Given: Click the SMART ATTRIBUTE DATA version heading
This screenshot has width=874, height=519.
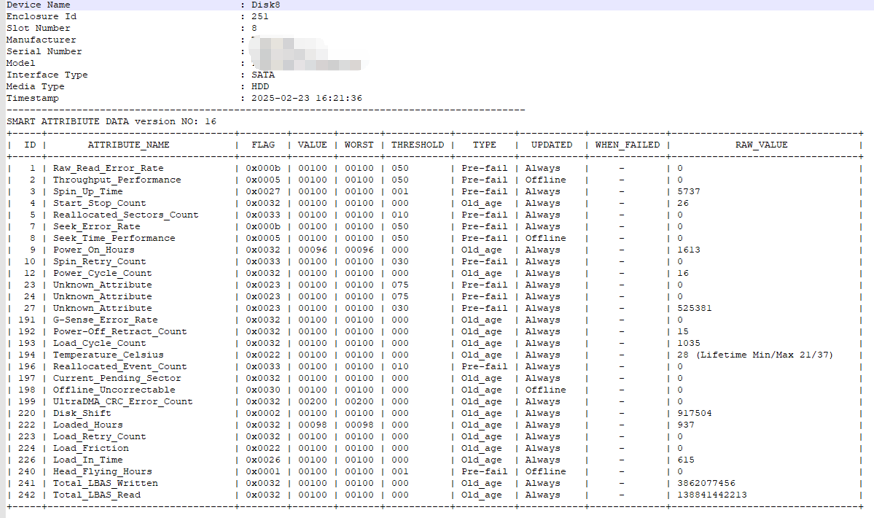Looking at the screenshot, I should pyautogui.click(x=111, y=121).
